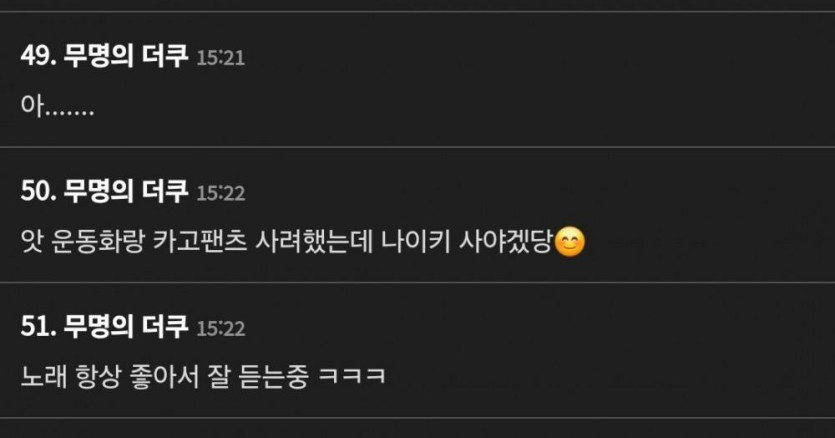Click the word 카고팬츠 in comment 50
The height and width of the screenshot is (438, 835).
pyautogui.click(x=200, y=242)
